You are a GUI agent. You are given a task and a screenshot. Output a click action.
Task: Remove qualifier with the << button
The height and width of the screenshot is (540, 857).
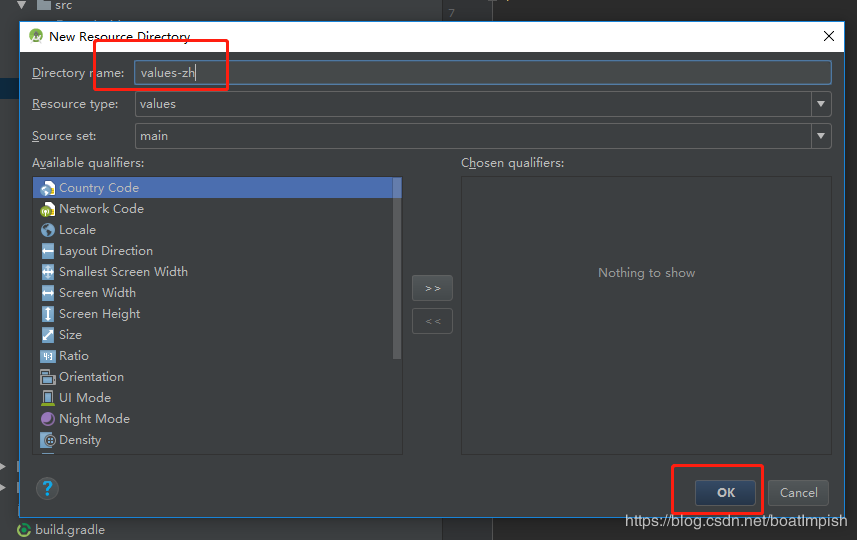(432, 321)
